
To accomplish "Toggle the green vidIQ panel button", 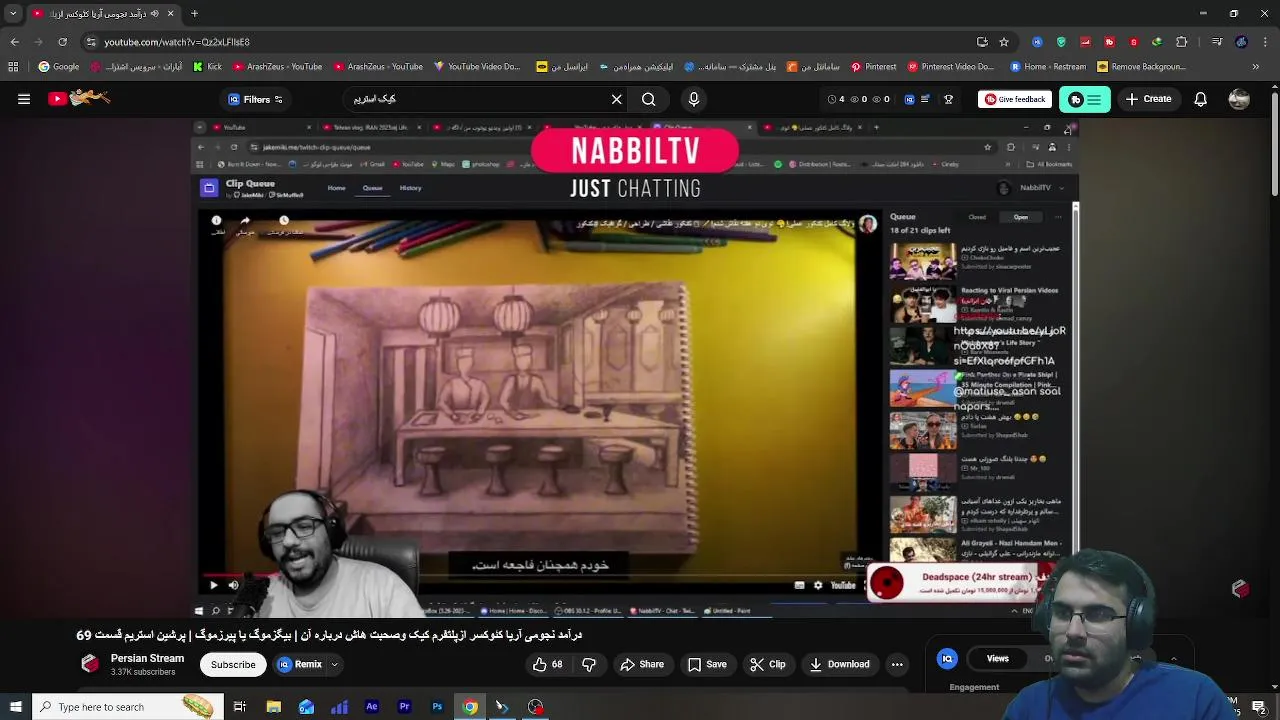I will point(1085,99).
